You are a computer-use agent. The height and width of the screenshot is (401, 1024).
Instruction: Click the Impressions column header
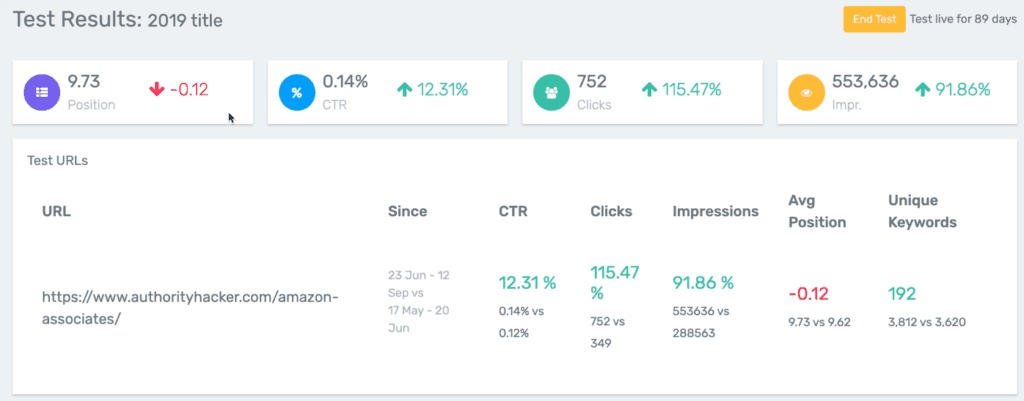coord(715,211)
